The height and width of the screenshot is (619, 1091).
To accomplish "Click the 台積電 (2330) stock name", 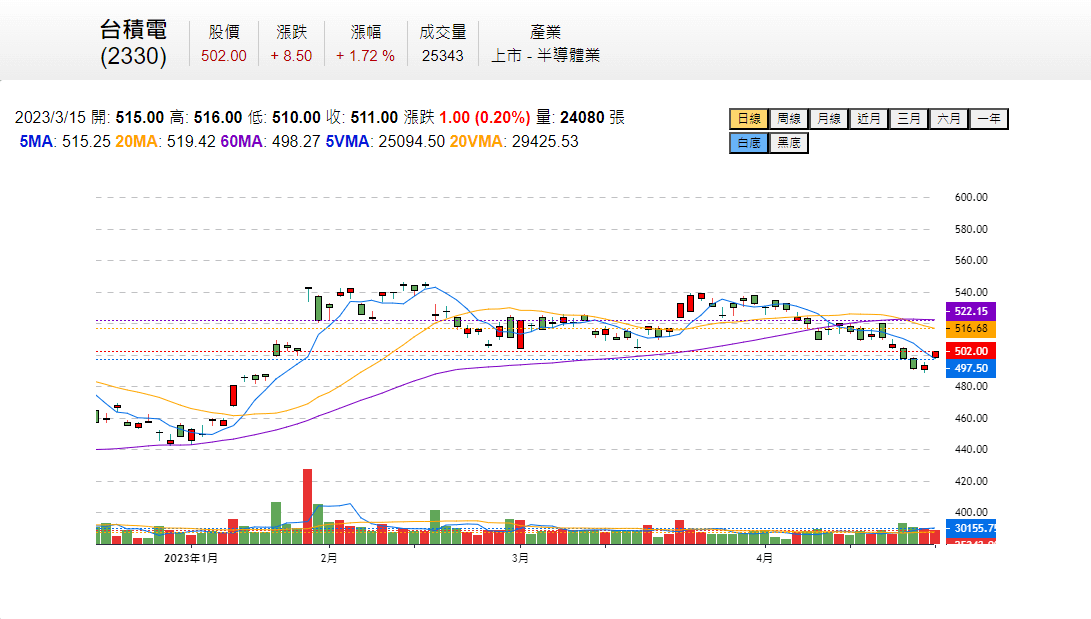I will tap(134, 42).
